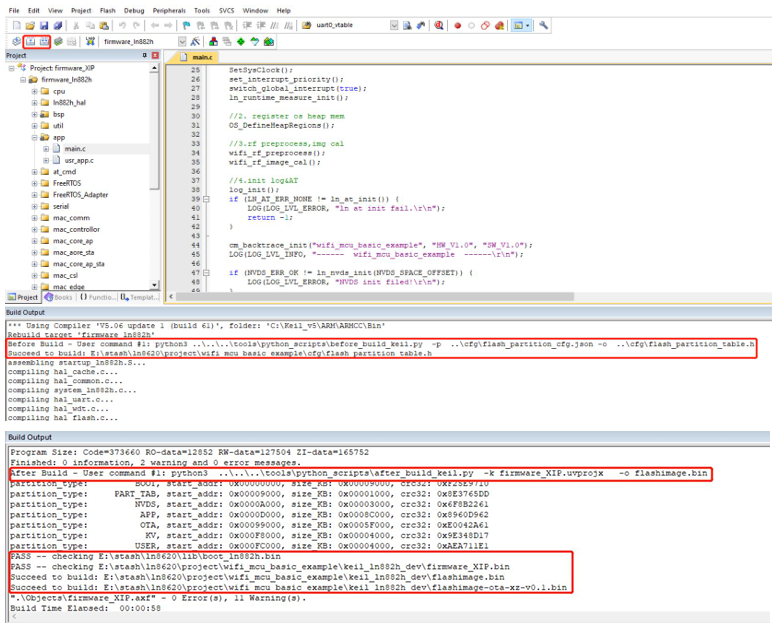Disable all breakpoints in the toolbar
Viewport: 781px width, 632px height.
[x=485, y=25]
